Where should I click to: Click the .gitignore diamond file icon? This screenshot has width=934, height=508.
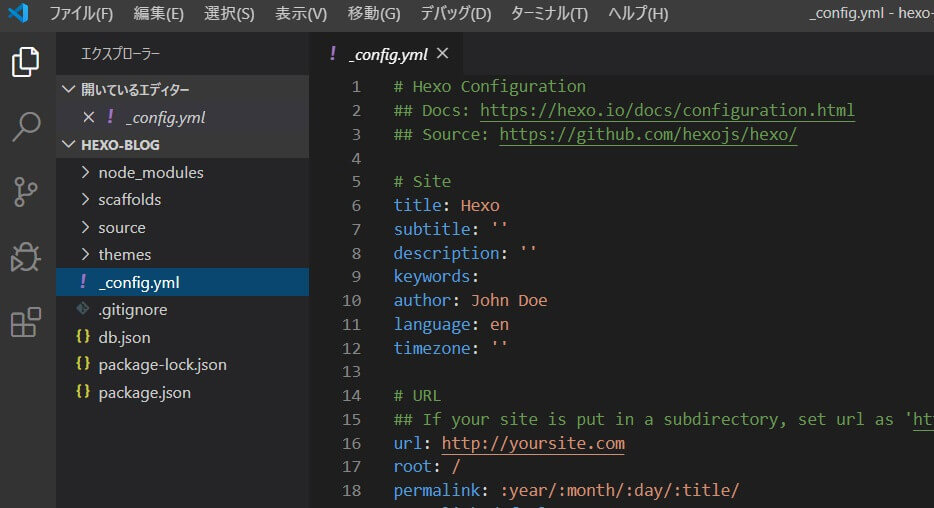tap(83, 308)
